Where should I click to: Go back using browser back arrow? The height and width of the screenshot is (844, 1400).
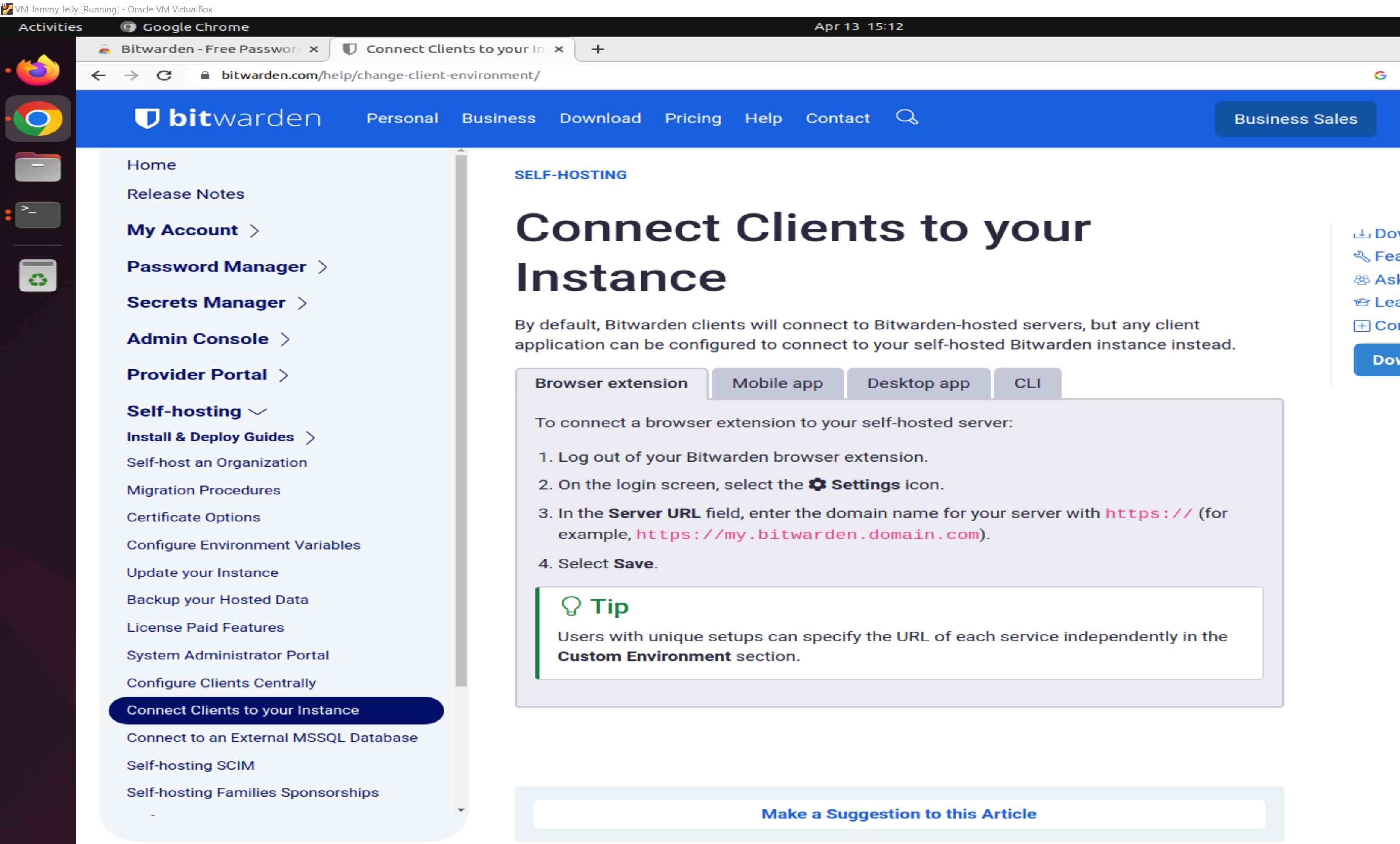[x=98, y=75]
